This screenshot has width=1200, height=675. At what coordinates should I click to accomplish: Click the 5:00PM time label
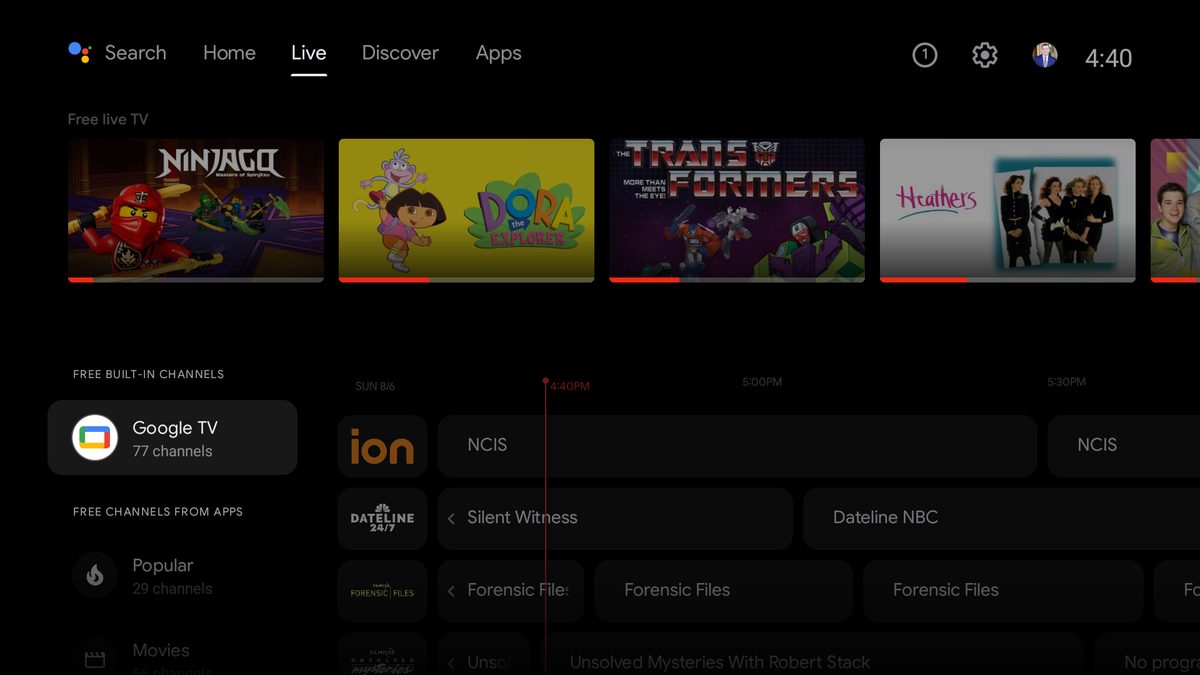762,382
